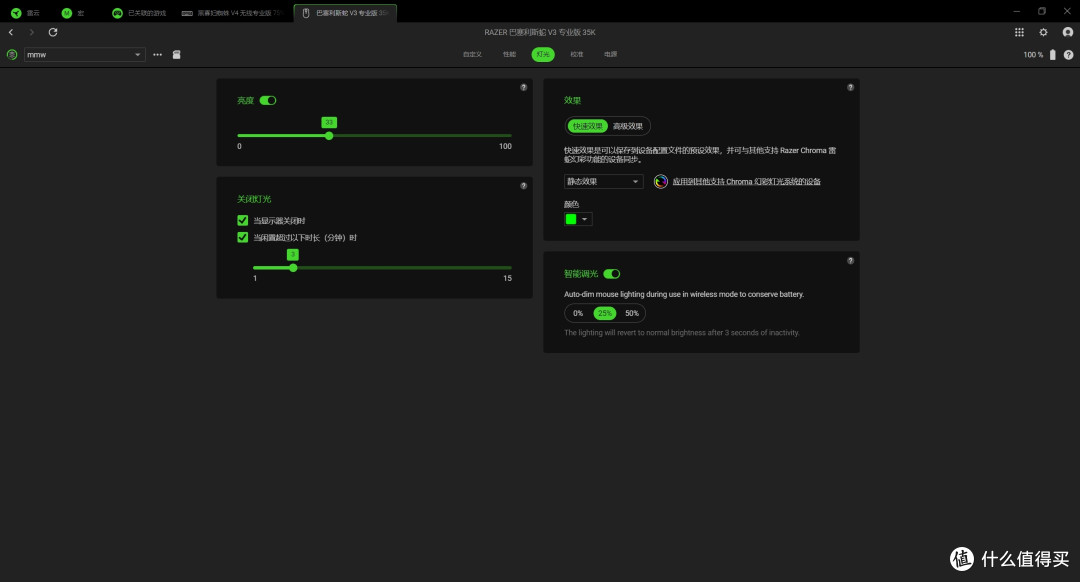Click the idle time slider handle at 3

coord(293,268)
